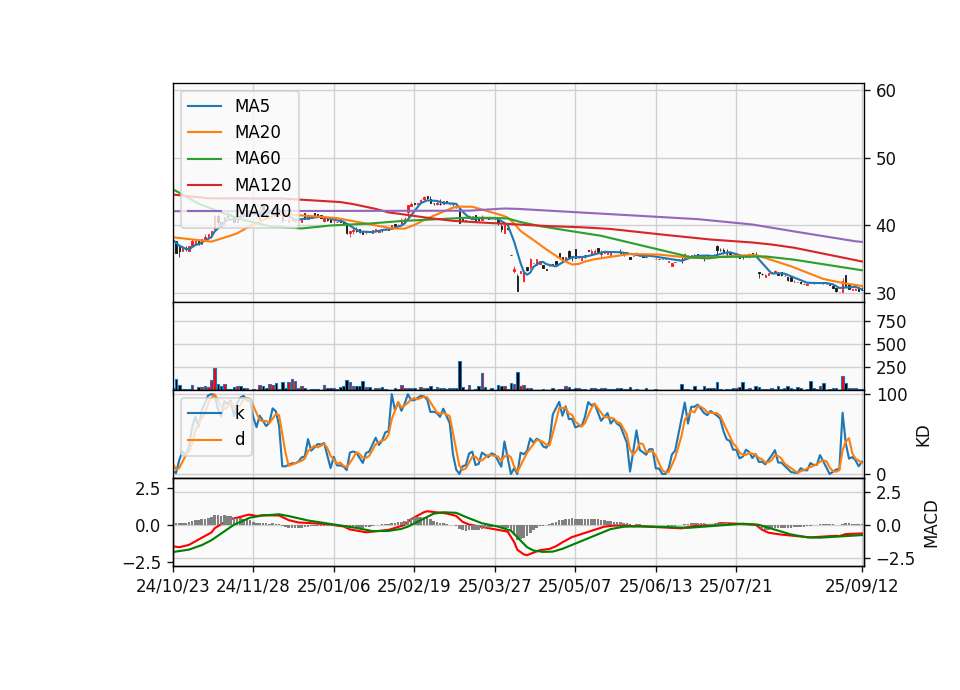Click the price axis value 30
Image resolution: width=960 pixels, height=690 pixels.
(886, 294)
